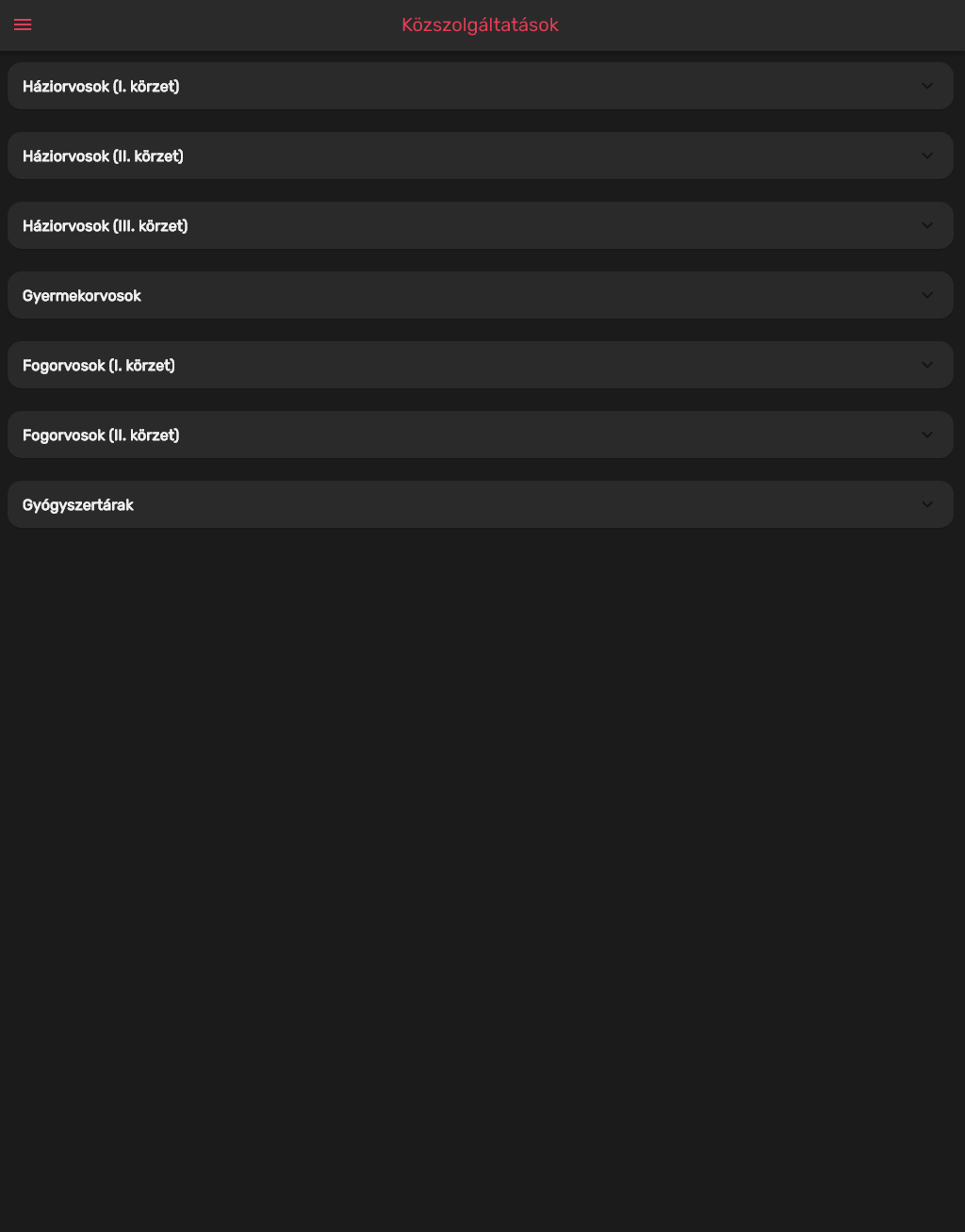This screenshot has height=1232, width=965.
Task: Click the Gyógyszertárak chevron icon
Action: point(927,504)
